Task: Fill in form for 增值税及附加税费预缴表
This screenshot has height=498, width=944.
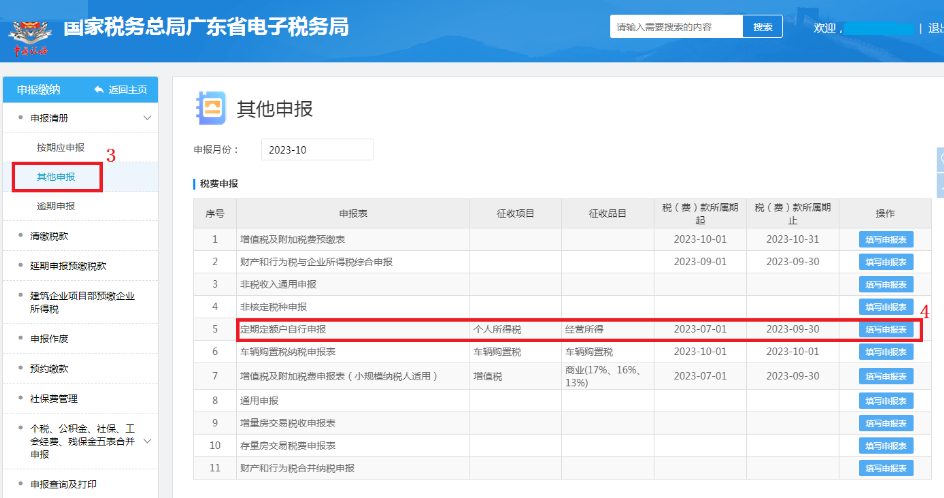Action: (x=886, y=240)
